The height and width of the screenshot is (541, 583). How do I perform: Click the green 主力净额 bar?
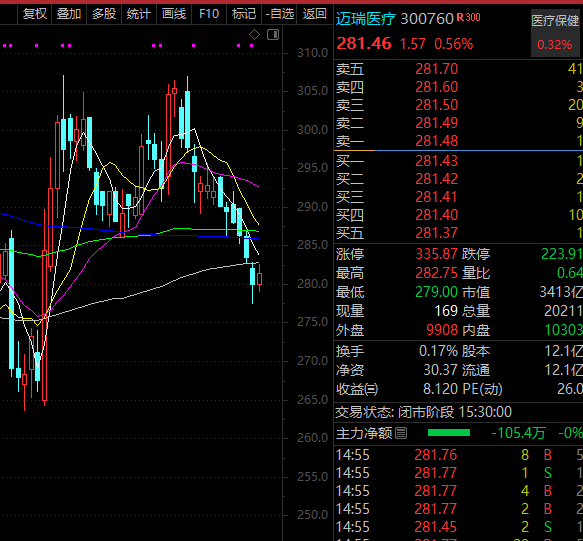(449, 433)
